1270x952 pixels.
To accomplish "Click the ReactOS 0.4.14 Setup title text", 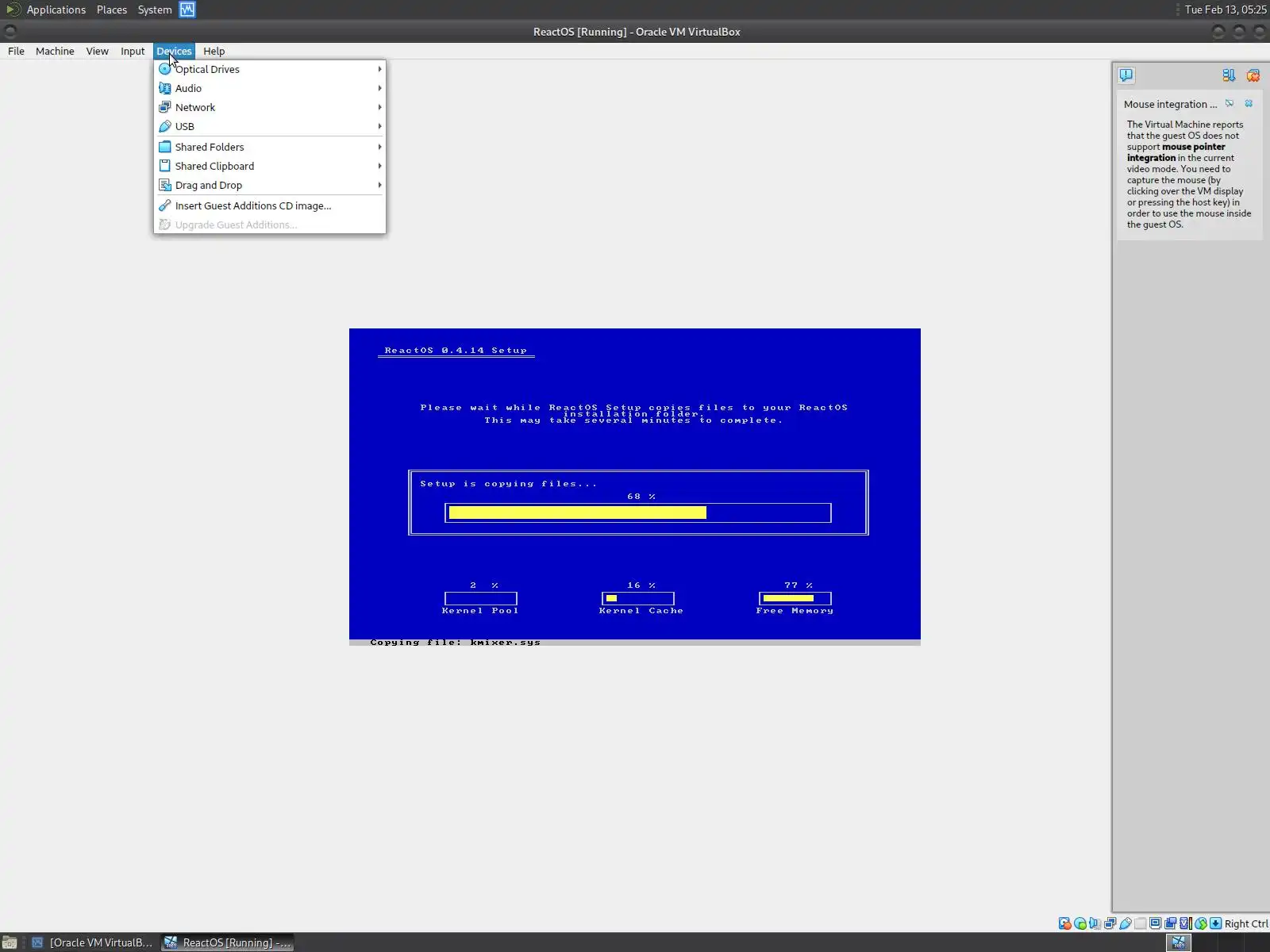I will coord(456,350).
